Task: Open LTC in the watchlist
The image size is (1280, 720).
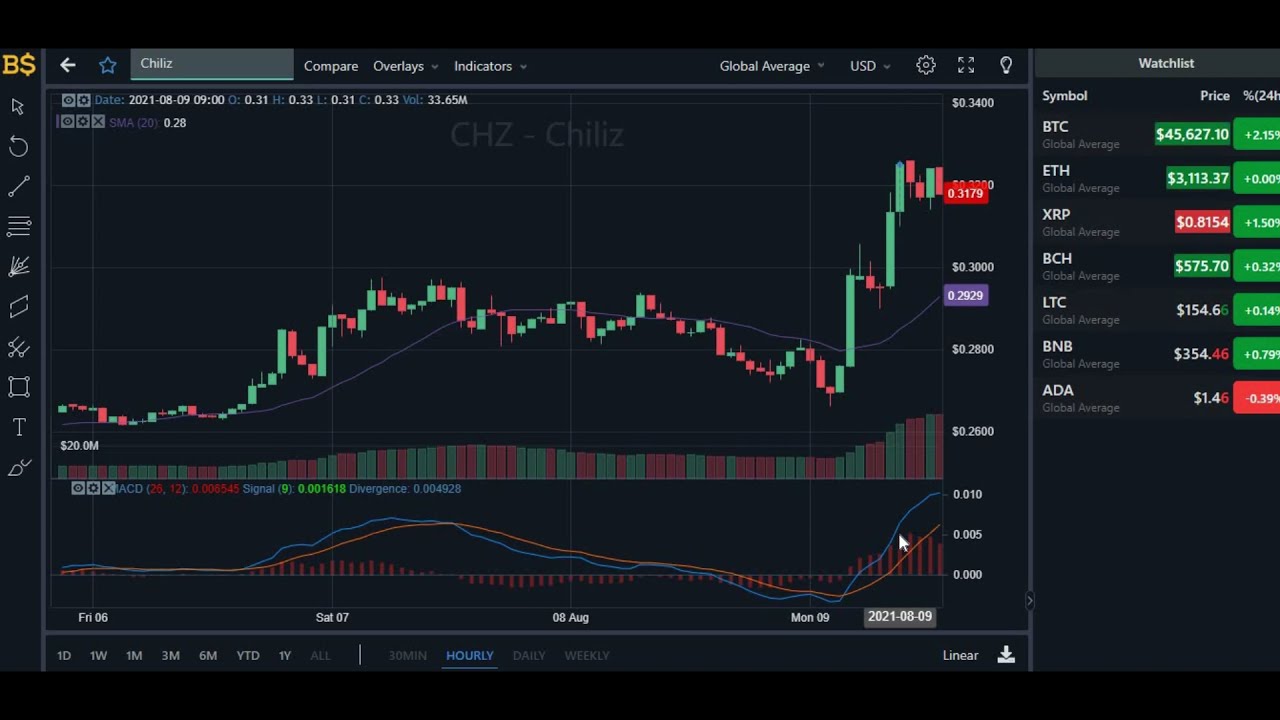Action: point(1158,310)
